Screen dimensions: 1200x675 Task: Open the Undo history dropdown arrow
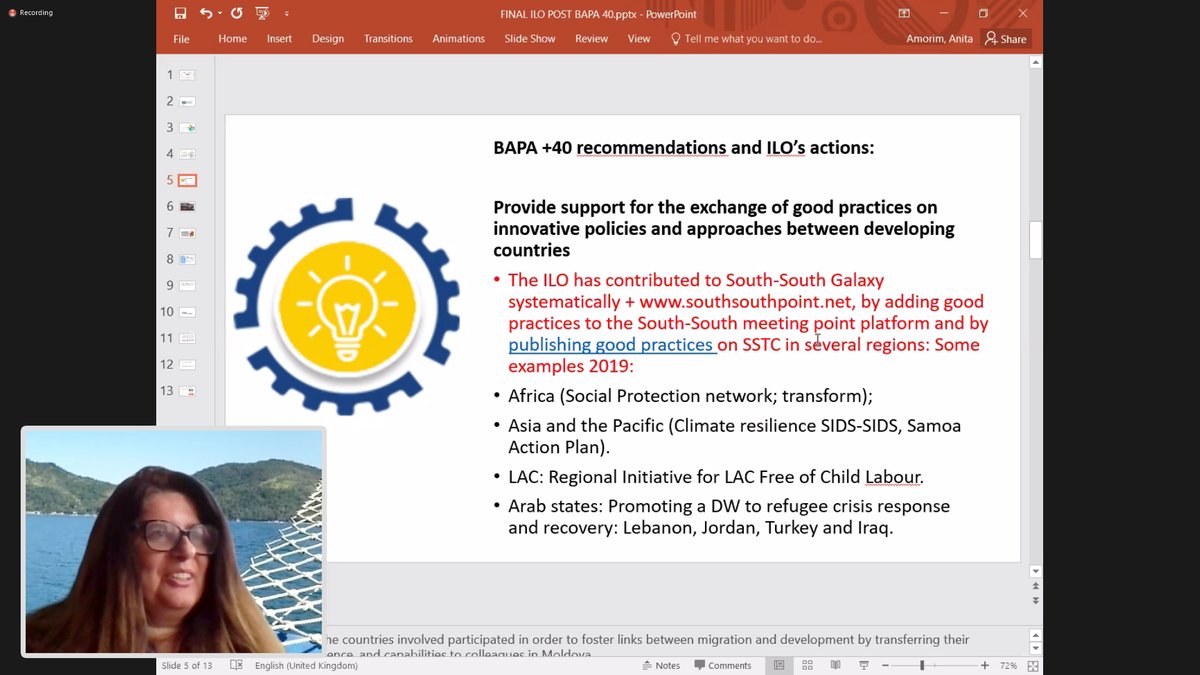pyautogui.click(x=219, y=14)
